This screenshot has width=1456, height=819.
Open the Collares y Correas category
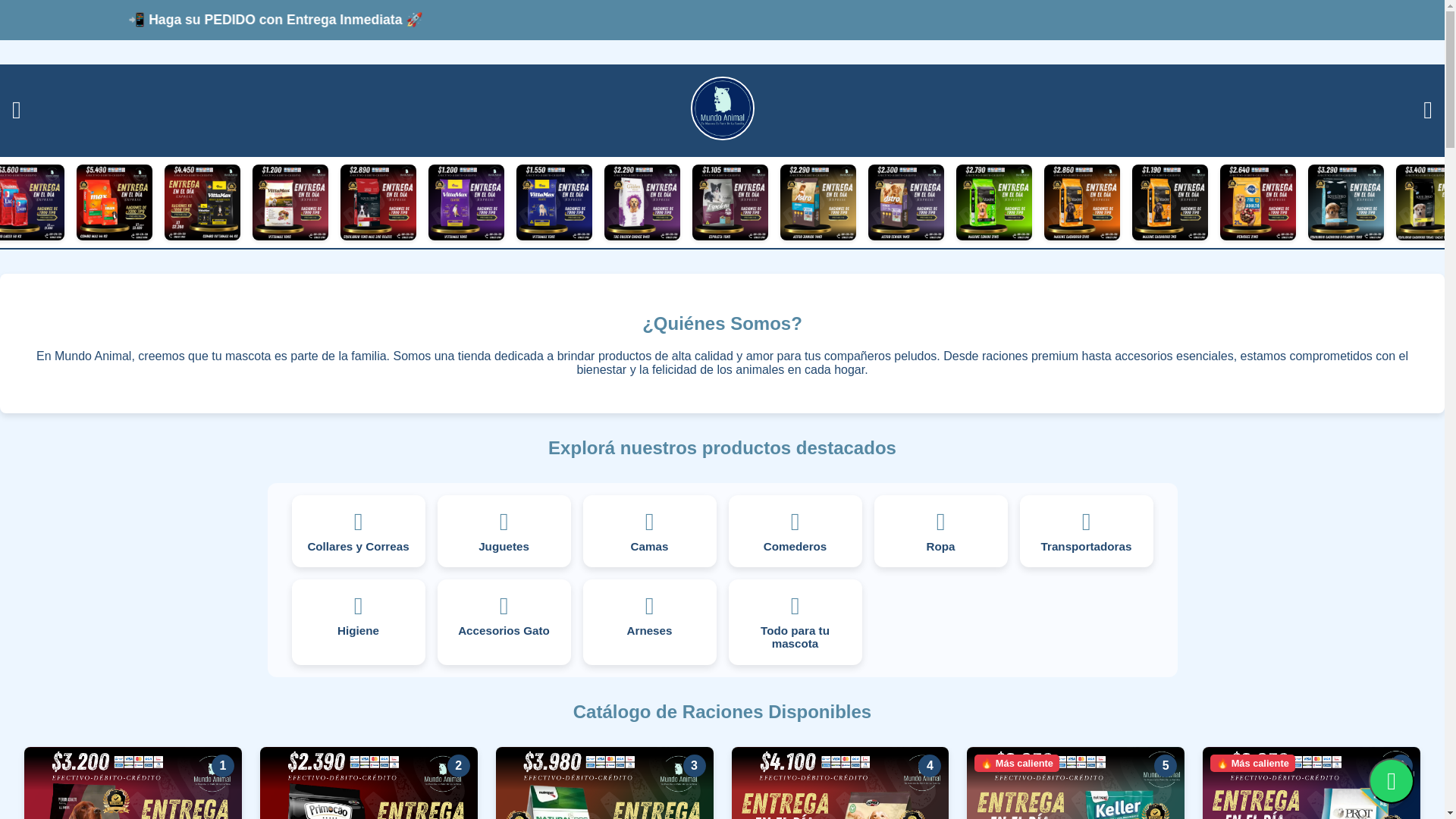[358, 531]
